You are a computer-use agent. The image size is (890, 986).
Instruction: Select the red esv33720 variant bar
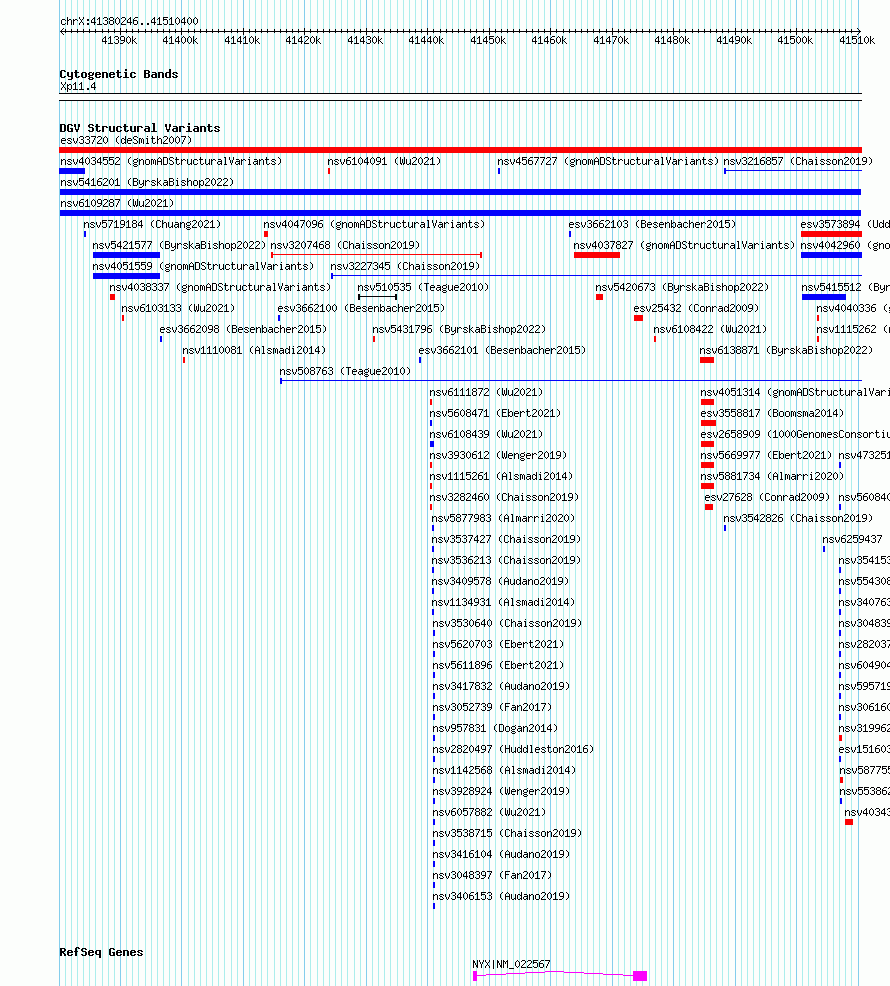(460, 150)
